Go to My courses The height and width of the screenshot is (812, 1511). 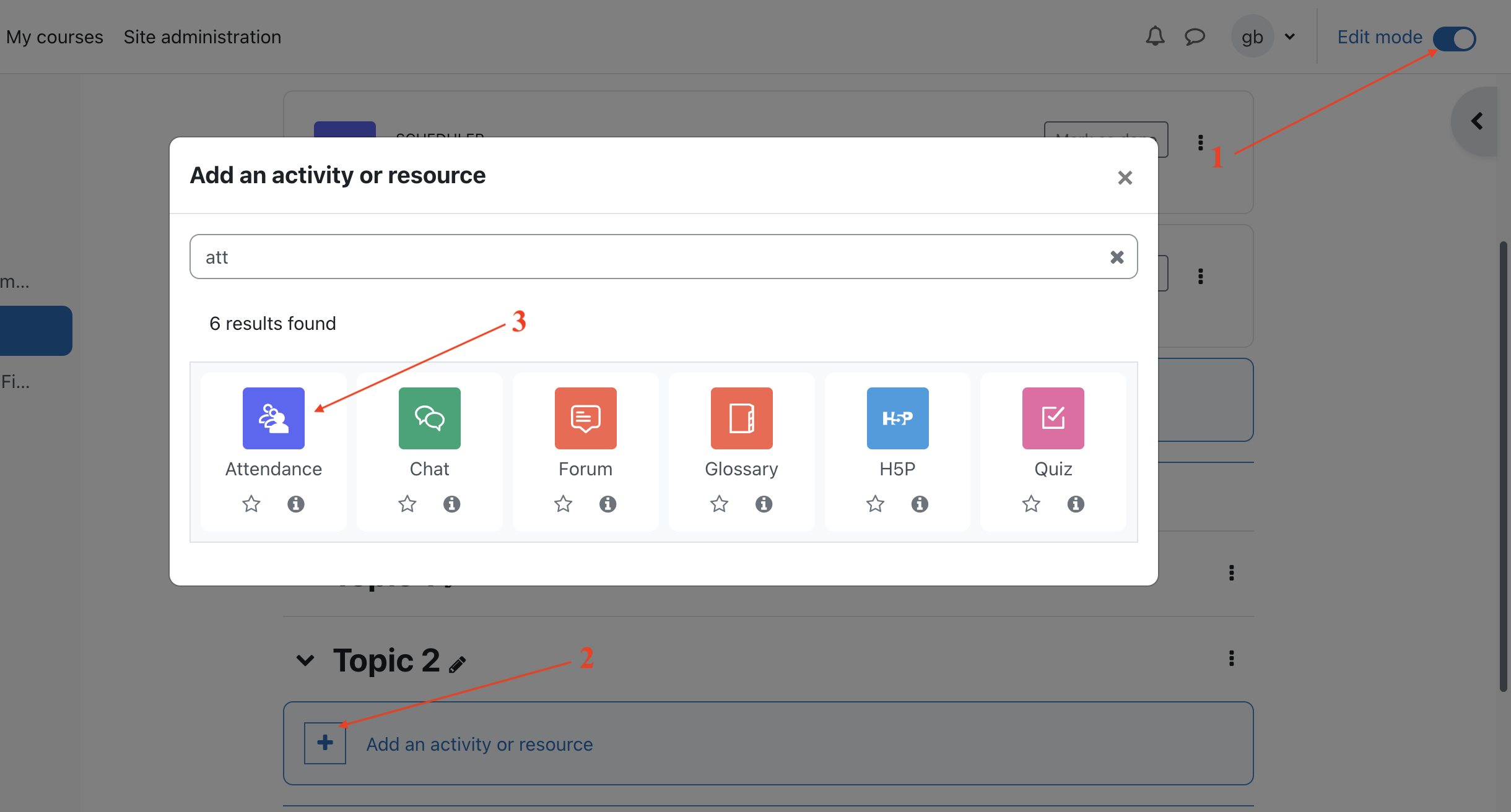click(x=54, y=37)
